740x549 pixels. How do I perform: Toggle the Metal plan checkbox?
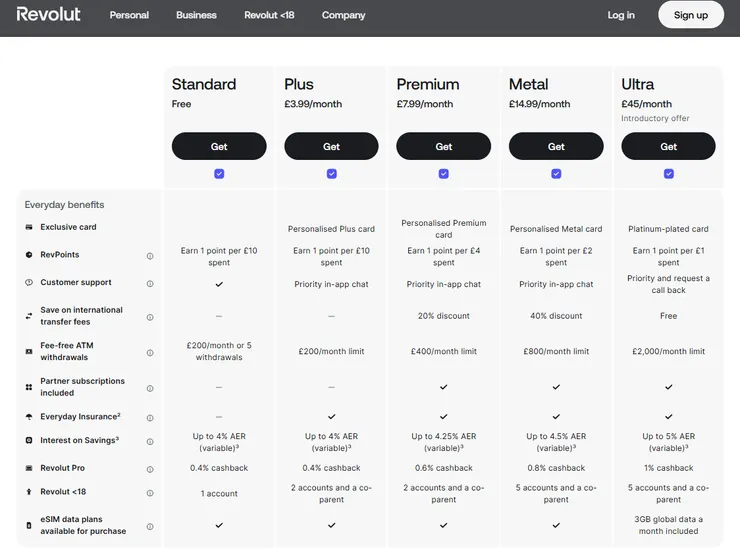click(556, 174)
